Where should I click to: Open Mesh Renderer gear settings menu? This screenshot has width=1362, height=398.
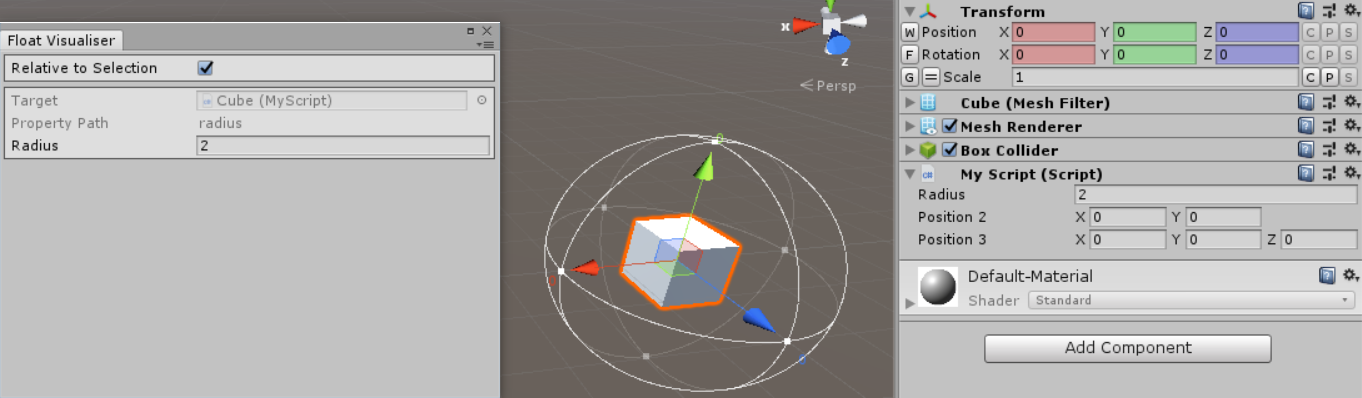click(x=1351, y=126)
